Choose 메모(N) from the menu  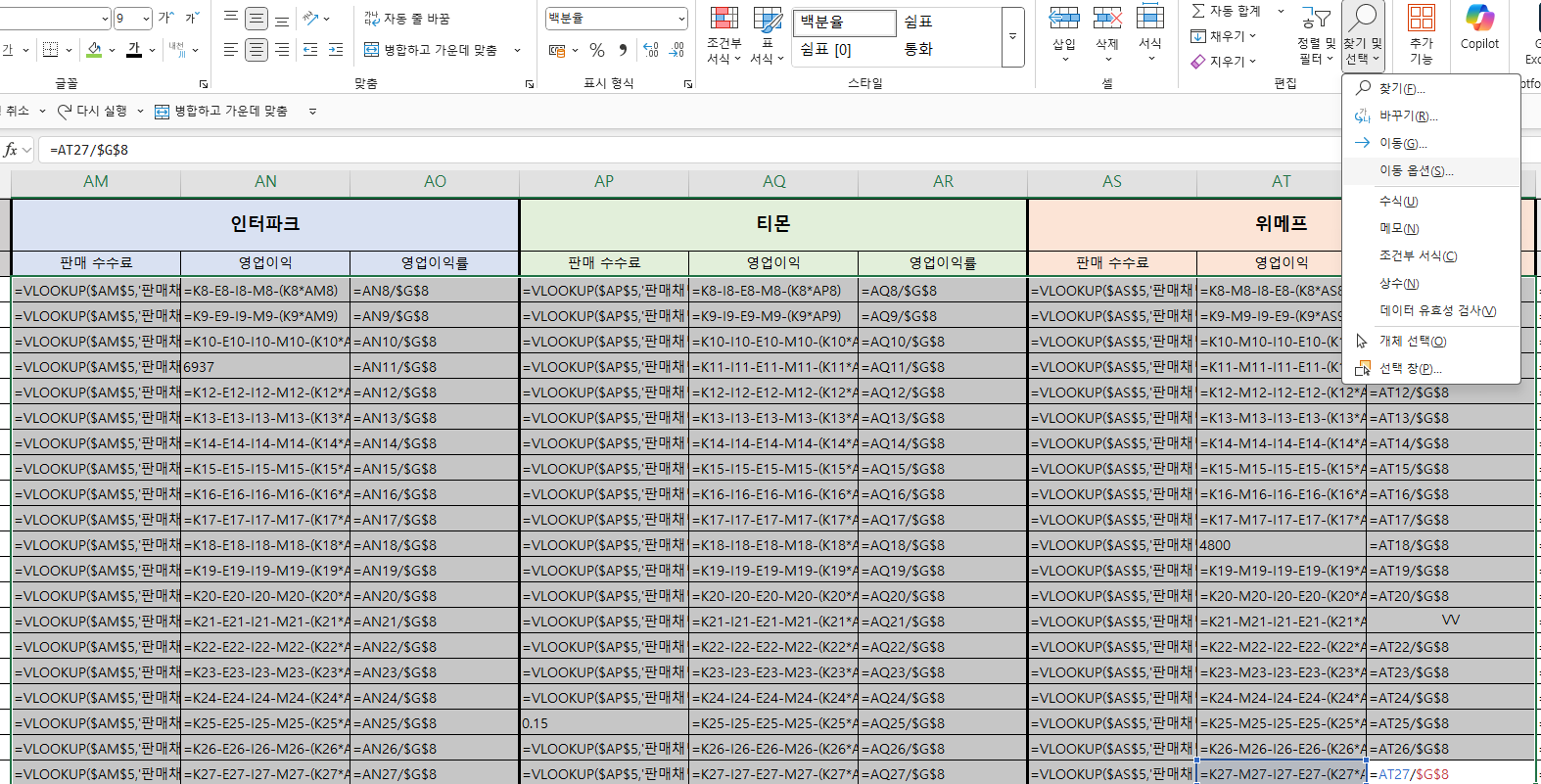[1430, 228]
